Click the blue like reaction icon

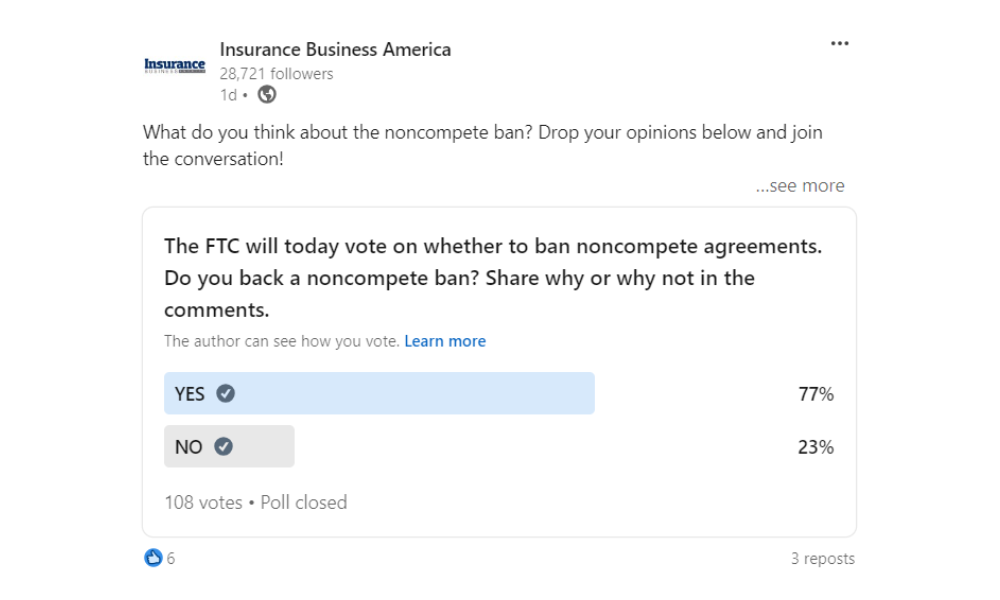point(153,558)
